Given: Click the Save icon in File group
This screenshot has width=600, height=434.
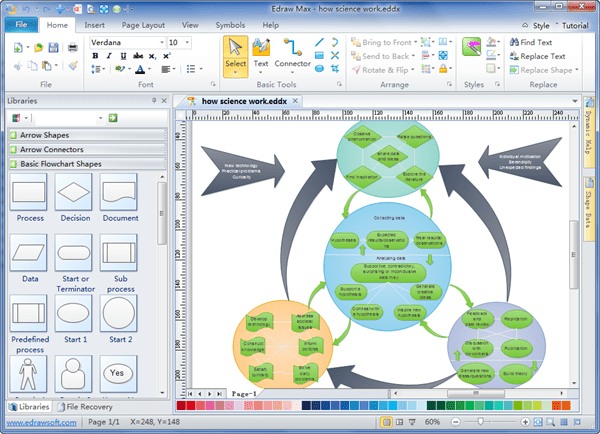Looking at the screenshot, I should 53,47.
